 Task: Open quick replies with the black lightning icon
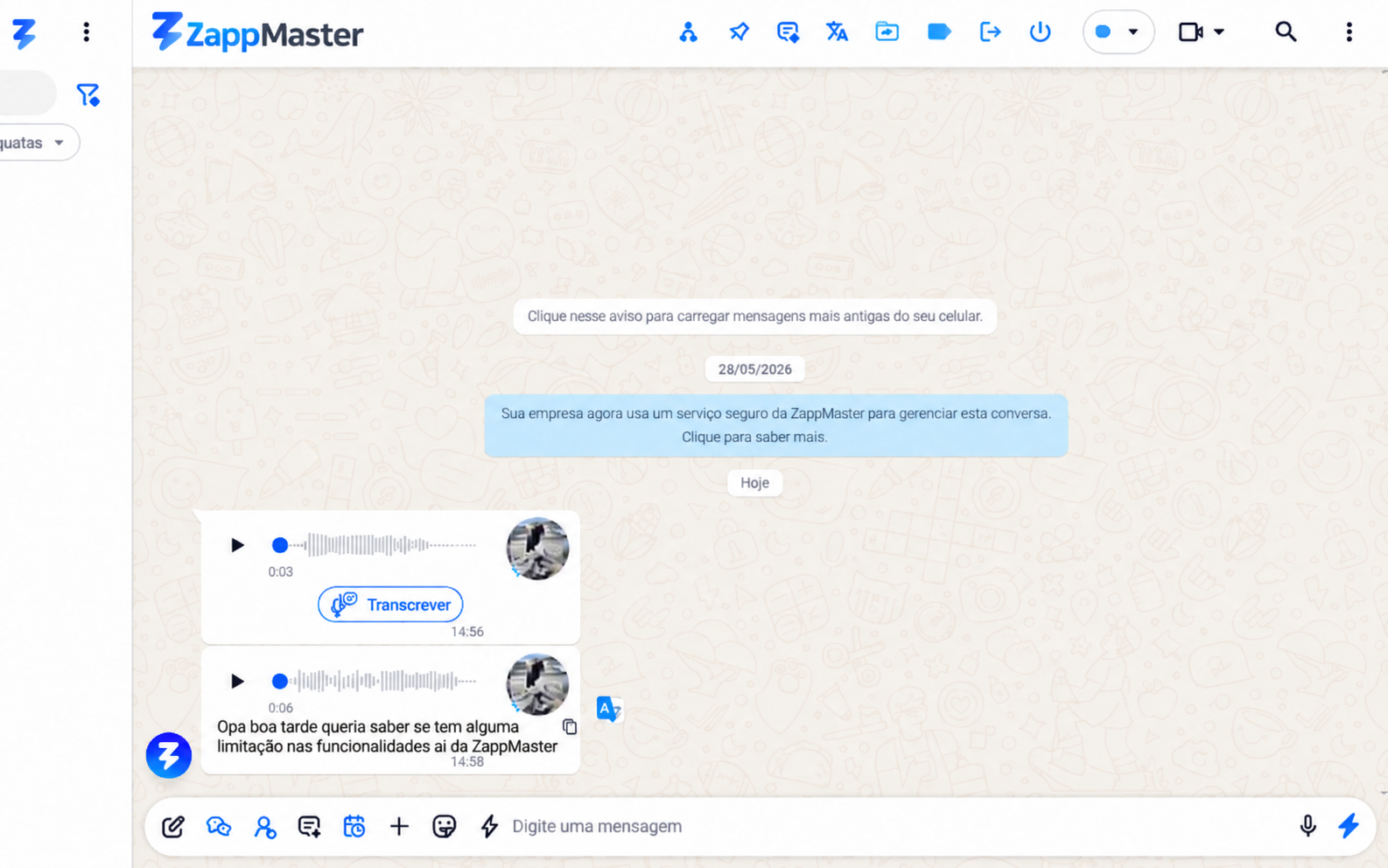tap(489, 827)
